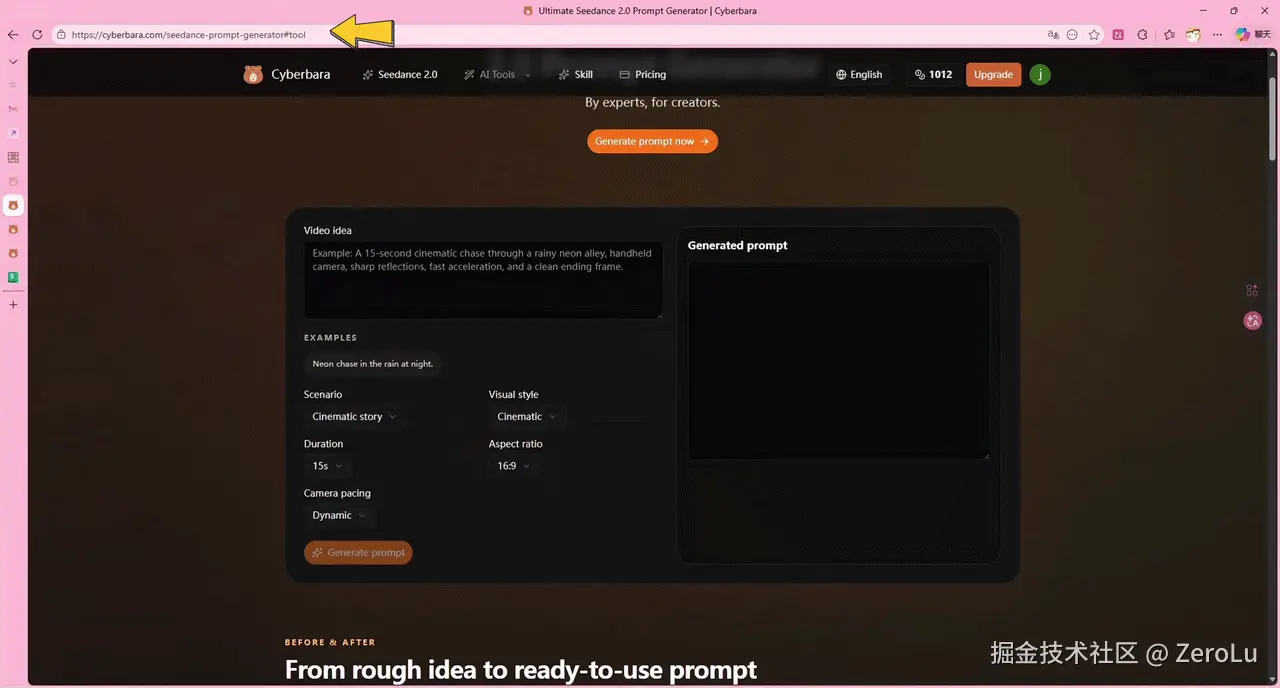Image resolution: width=1280 pixels, height=688 pixels.
Task: Expand the AI Tools menu
Action: [497, 75]
